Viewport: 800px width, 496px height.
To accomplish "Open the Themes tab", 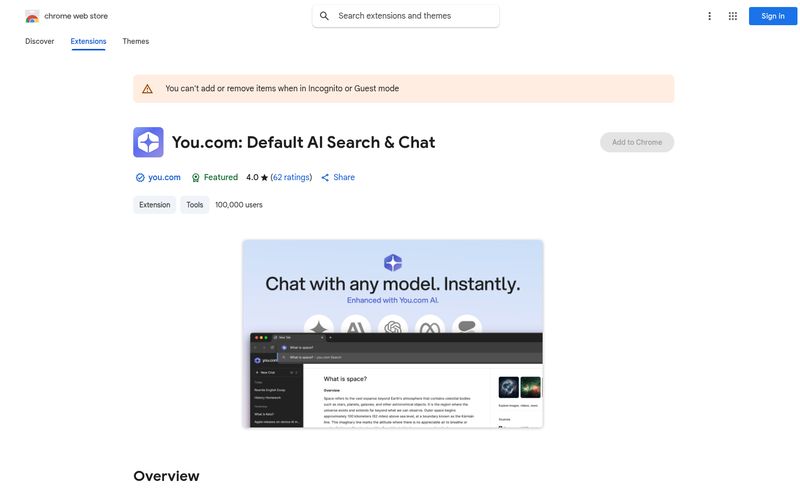I will [136, 41].
